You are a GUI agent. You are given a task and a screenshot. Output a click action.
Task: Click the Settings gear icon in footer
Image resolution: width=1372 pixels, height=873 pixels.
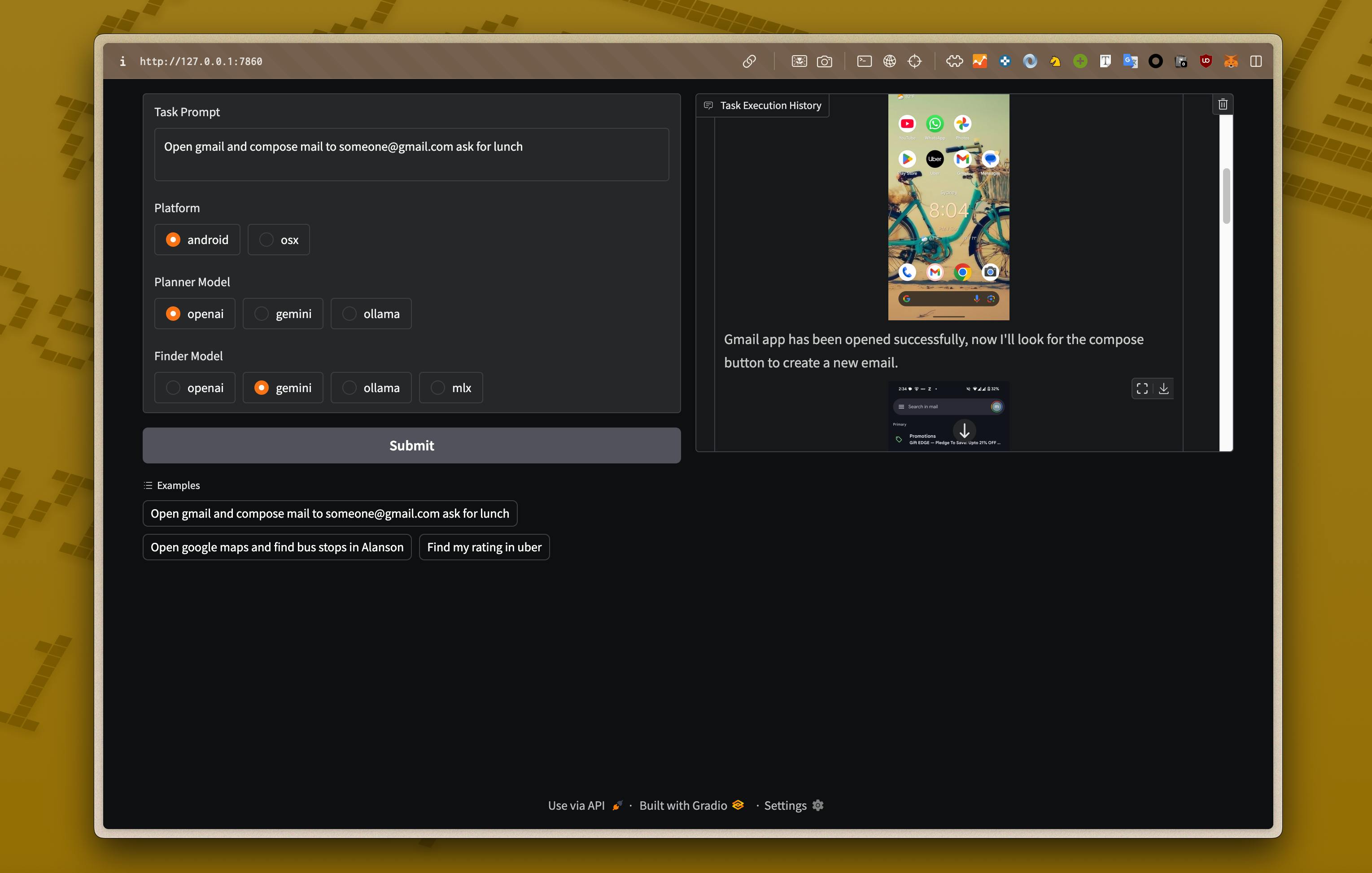tap(817, 805)
